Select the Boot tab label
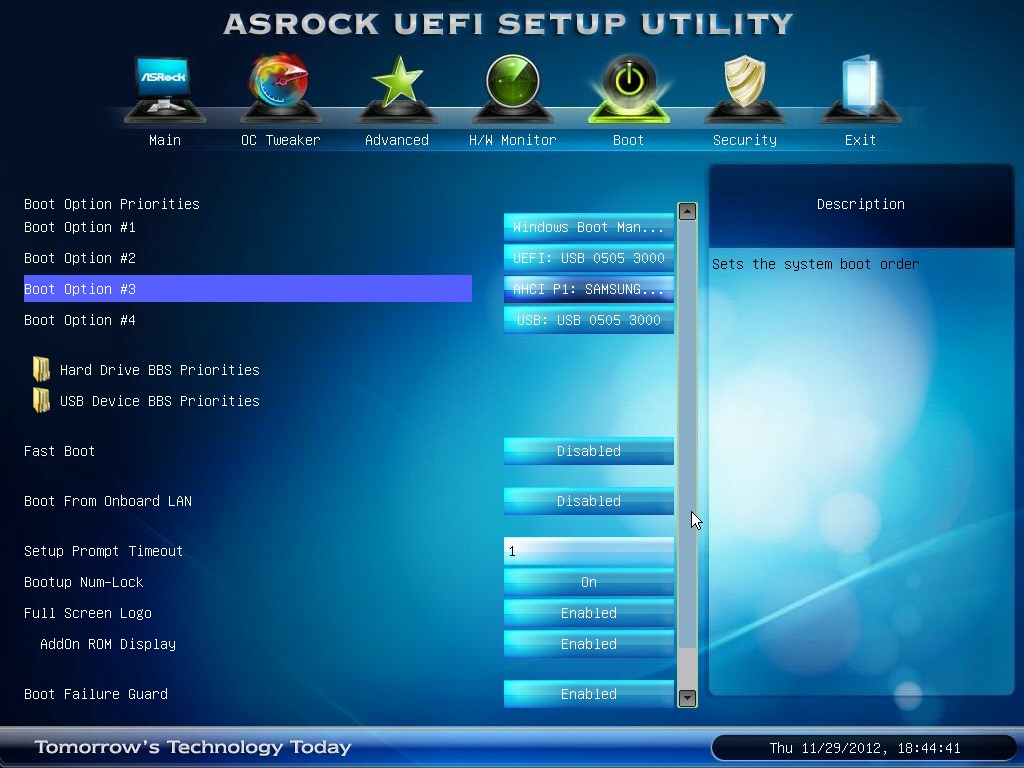The height and width of the screenshot is (768, 1024). pos(628,140)
